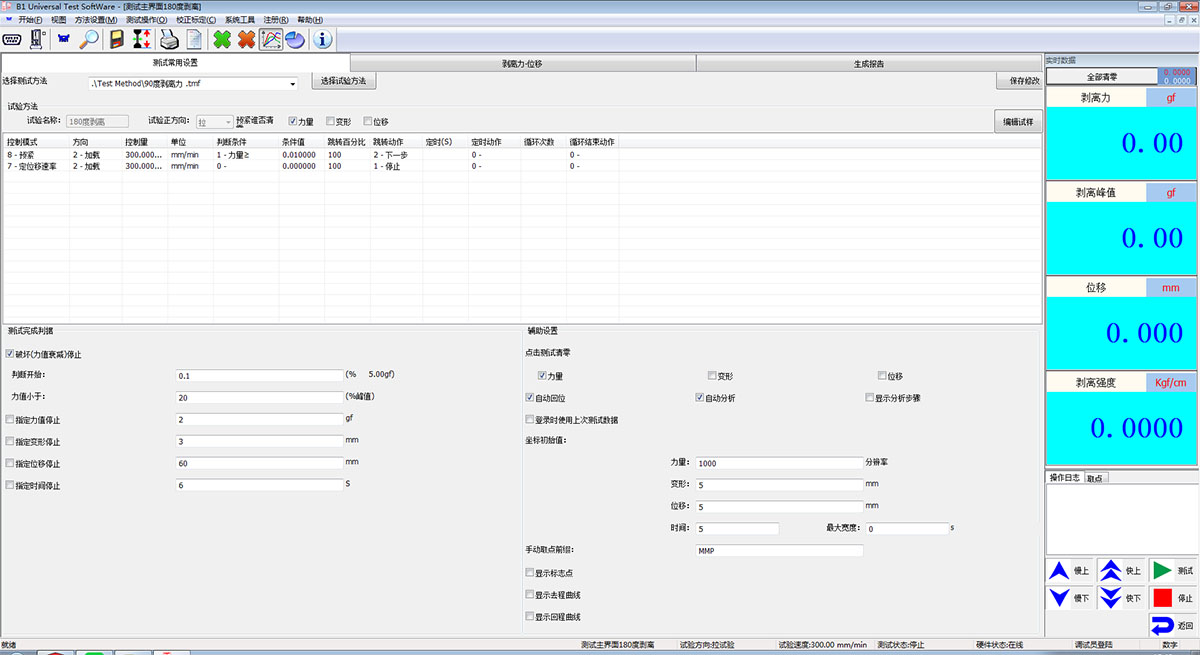Click the 保存修改 button
1200x655 pixels.
tap(1019, 81)
